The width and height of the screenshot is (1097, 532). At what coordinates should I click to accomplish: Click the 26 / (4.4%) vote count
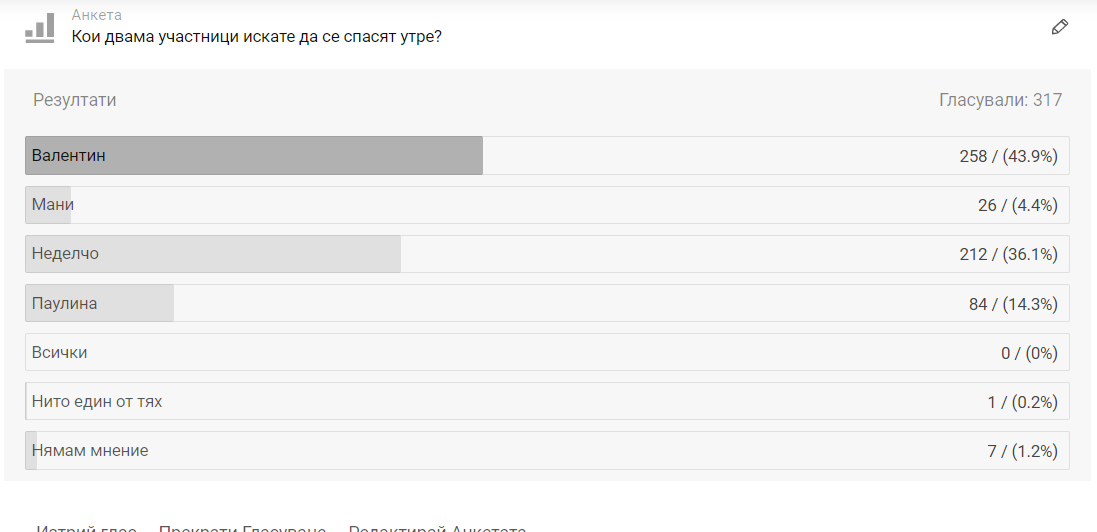tap(1017, 205)
